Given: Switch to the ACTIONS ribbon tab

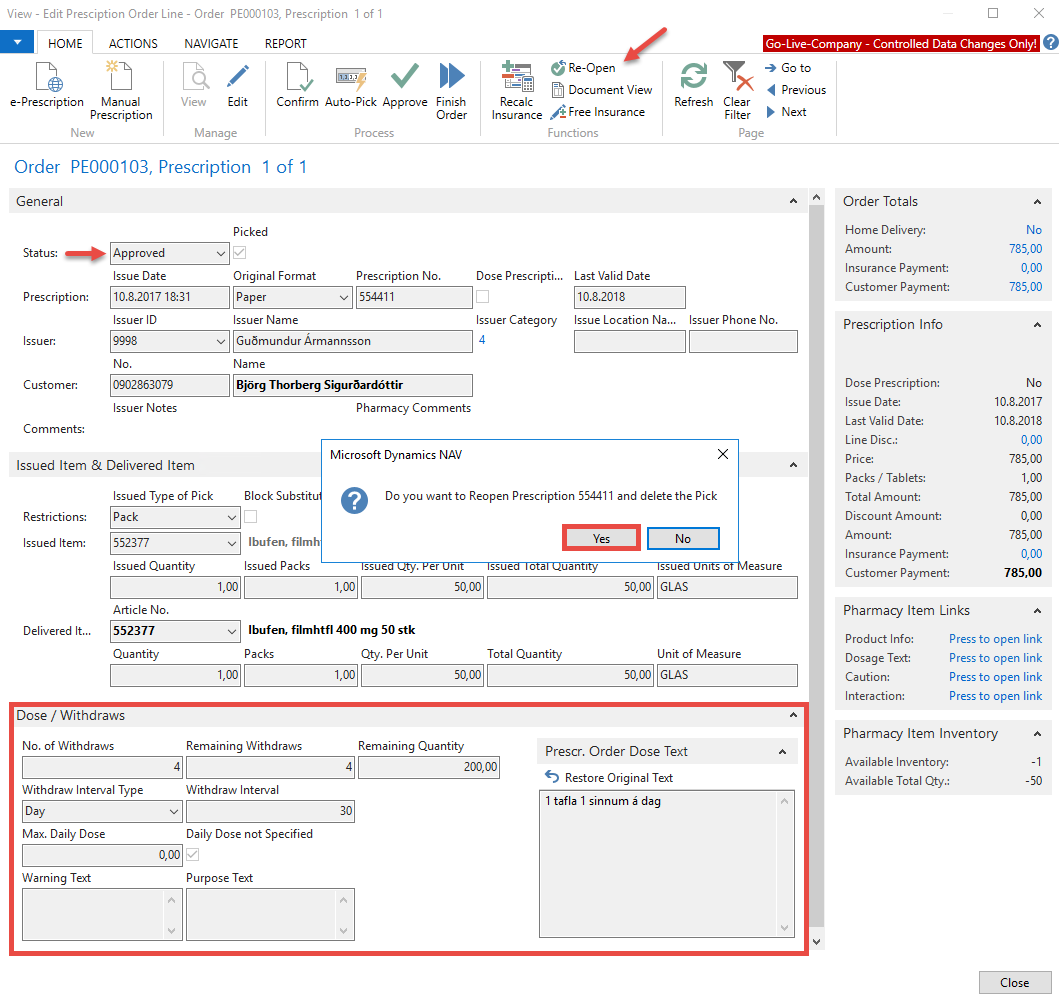Looking at the screenshot, I should click(x=133, y=44).
